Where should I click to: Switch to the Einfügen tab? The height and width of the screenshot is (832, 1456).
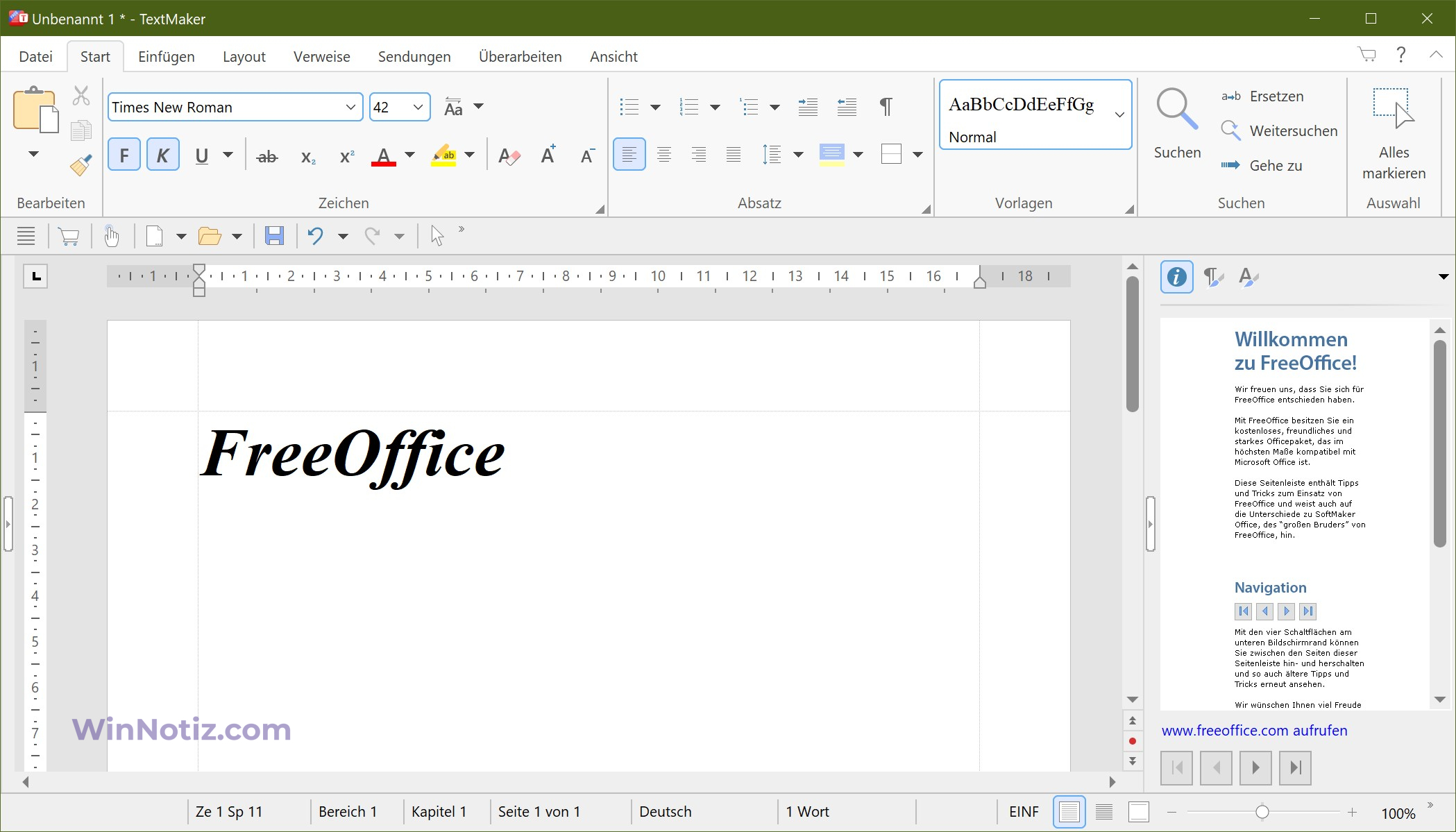pyautogui.click(x=167, y=56)
